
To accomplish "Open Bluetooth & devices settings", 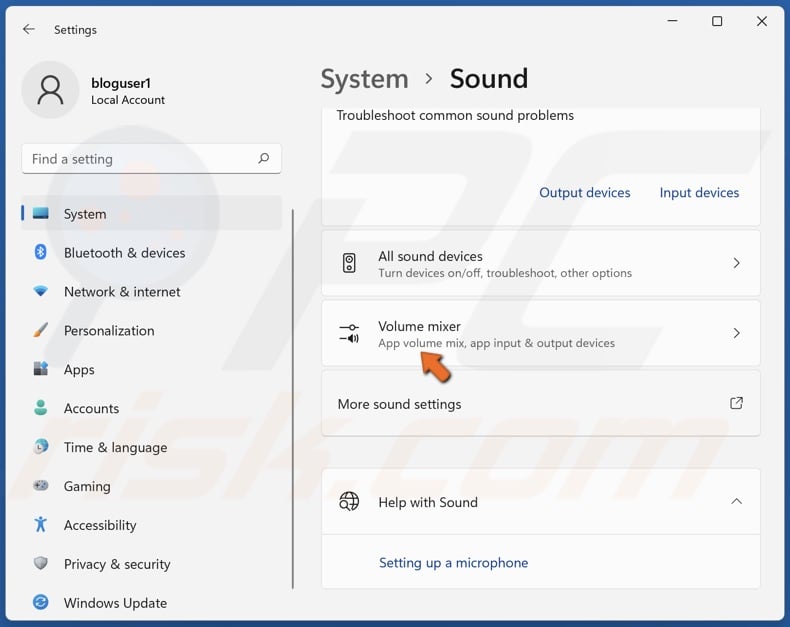I will (151, 253).
